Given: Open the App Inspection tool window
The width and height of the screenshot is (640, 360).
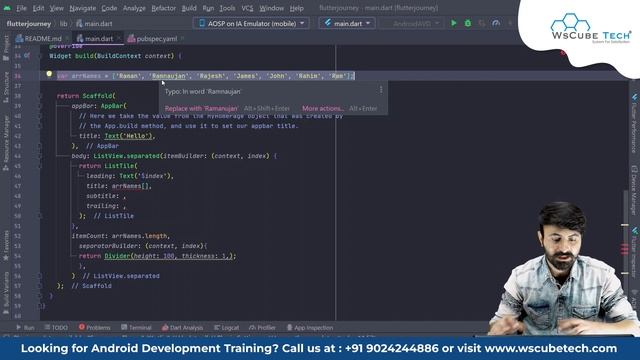Looking at the screenshot, I should tap(310, 327).
